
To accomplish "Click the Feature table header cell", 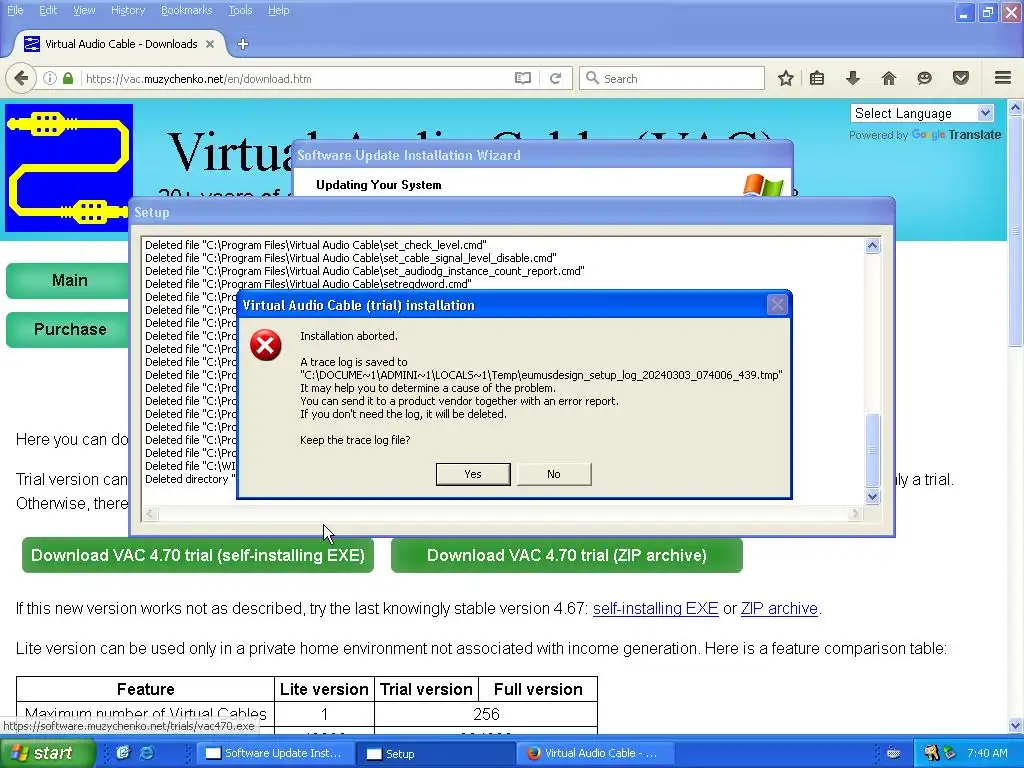I will pyautogui.click(x=145, y=689).
